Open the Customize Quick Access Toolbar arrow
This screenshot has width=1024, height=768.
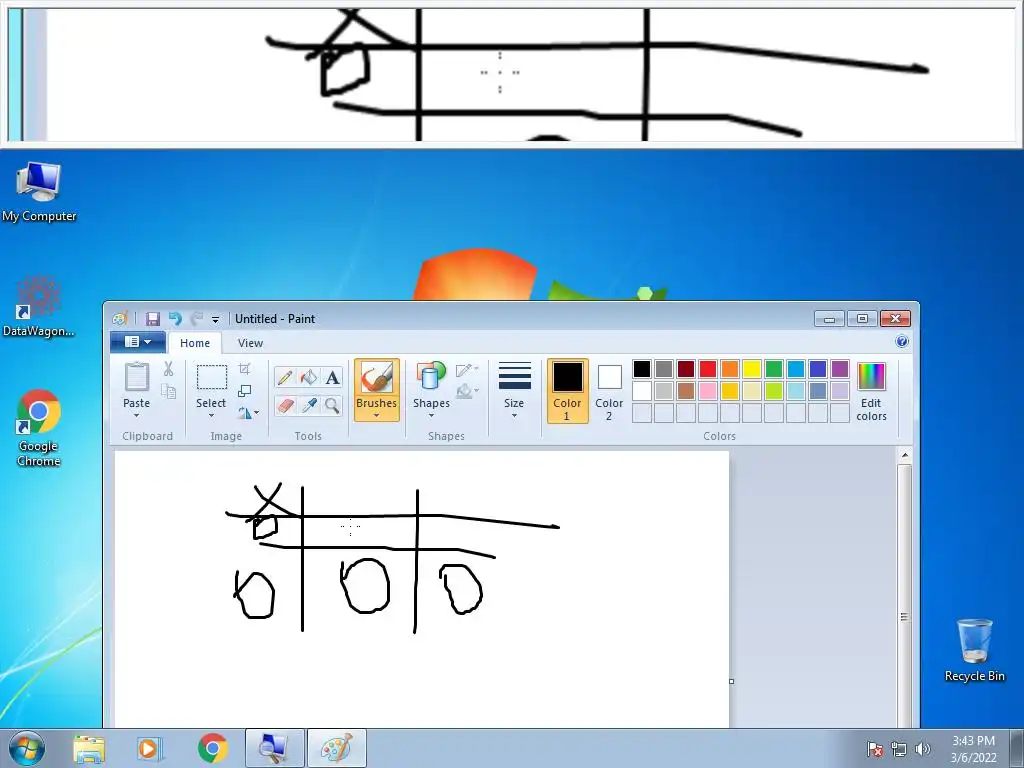(216, 319)
